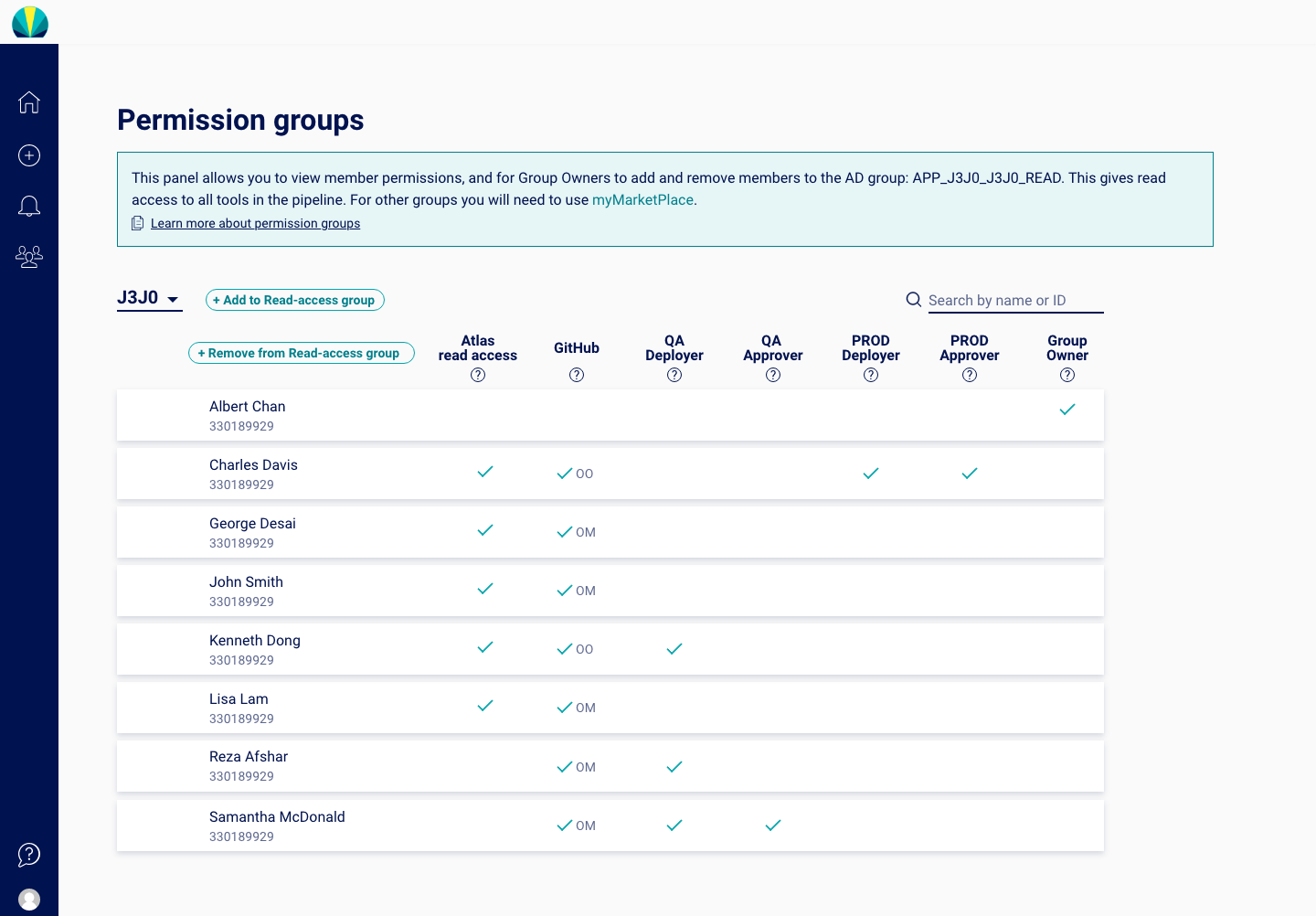Open the help question mark icon in the sidebar
This screenshot has height=916, width=1316.
coord(29,855)
